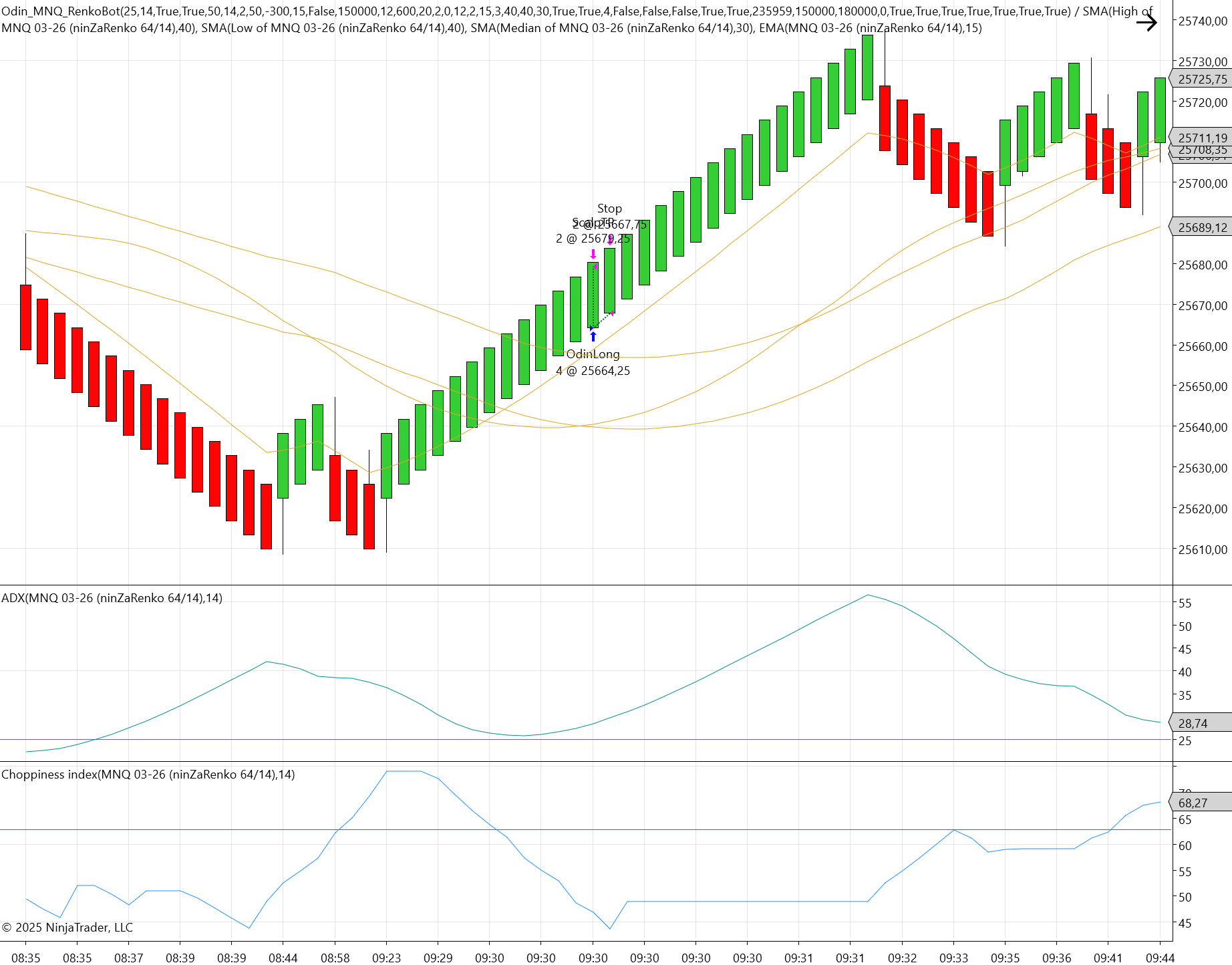The height and width of the screenshot is (965, 1232).
Task: Click the magenta down-arrow above the entry candle
Action: tap(593, 254)
